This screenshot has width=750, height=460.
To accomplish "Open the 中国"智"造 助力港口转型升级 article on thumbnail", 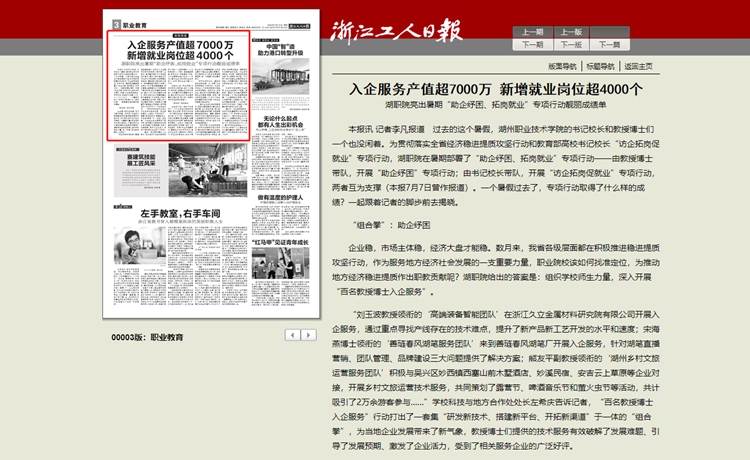I will 280,50.
